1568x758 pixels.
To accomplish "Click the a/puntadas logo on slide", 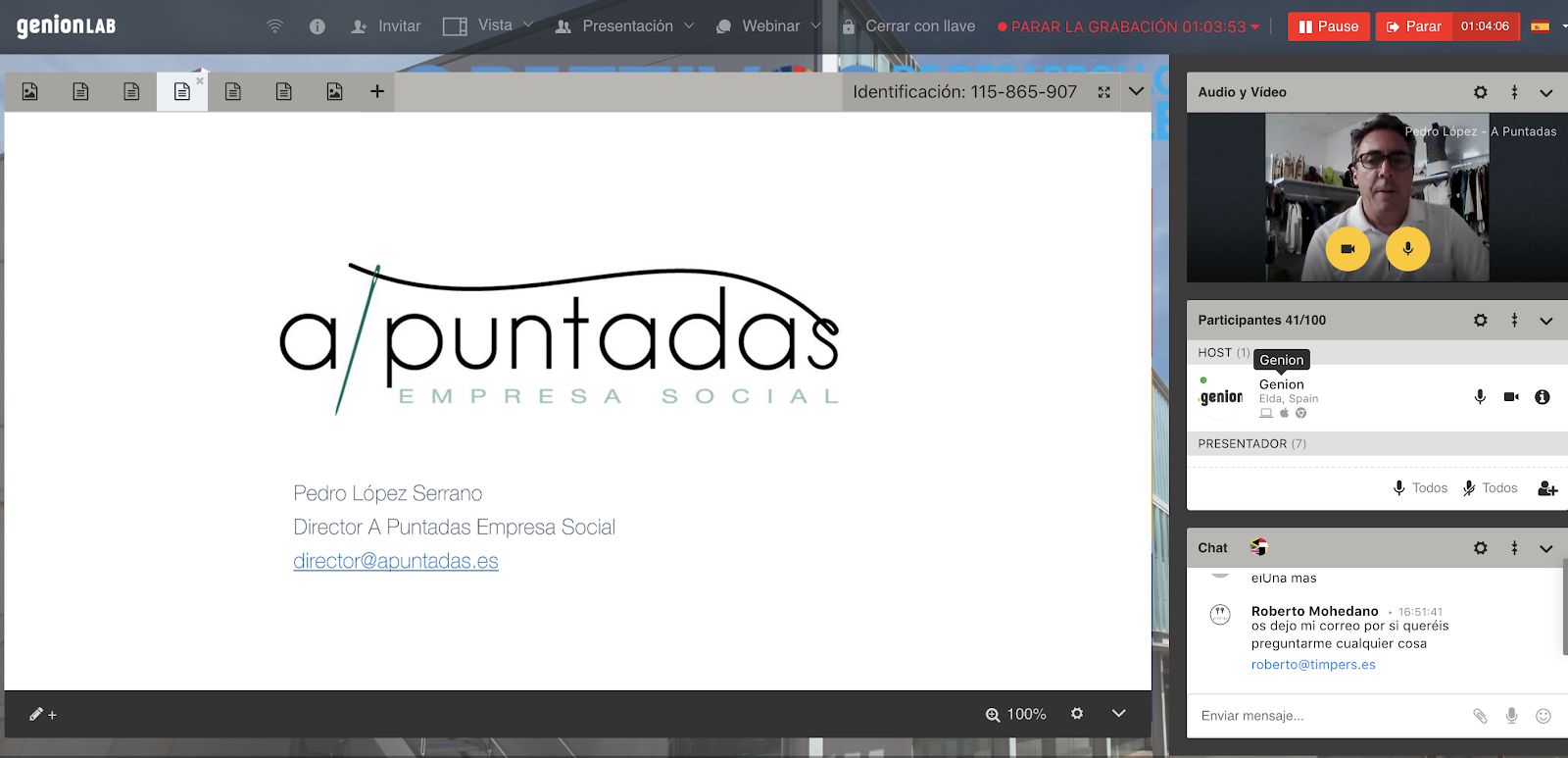I will point(560,337).
